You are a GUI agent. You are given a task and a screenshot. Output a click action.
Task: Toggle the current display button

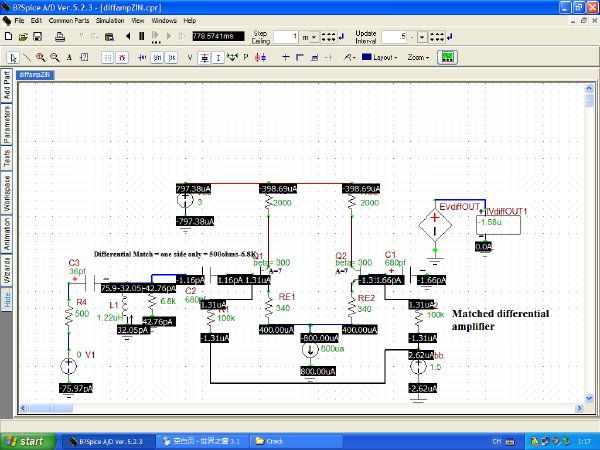(x=204, y=58)
